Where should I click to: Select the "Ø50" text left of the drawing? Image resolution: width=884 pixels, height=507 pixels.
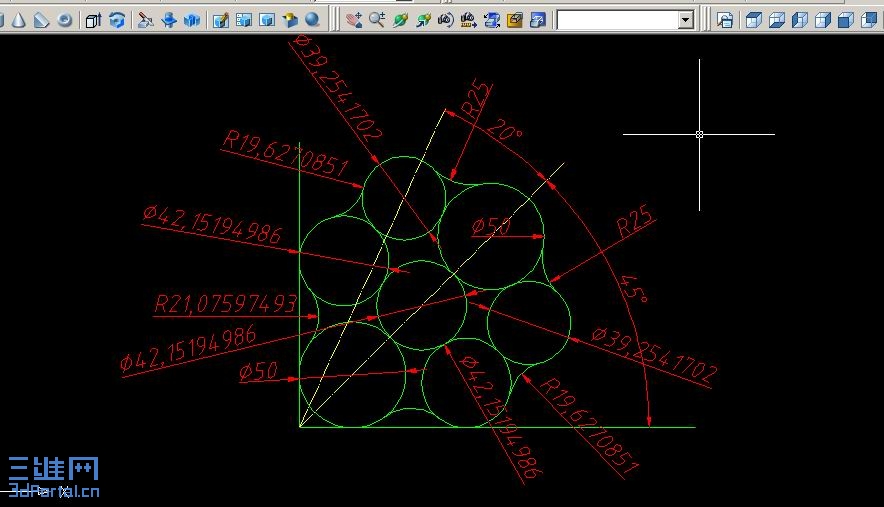point(258,371)
